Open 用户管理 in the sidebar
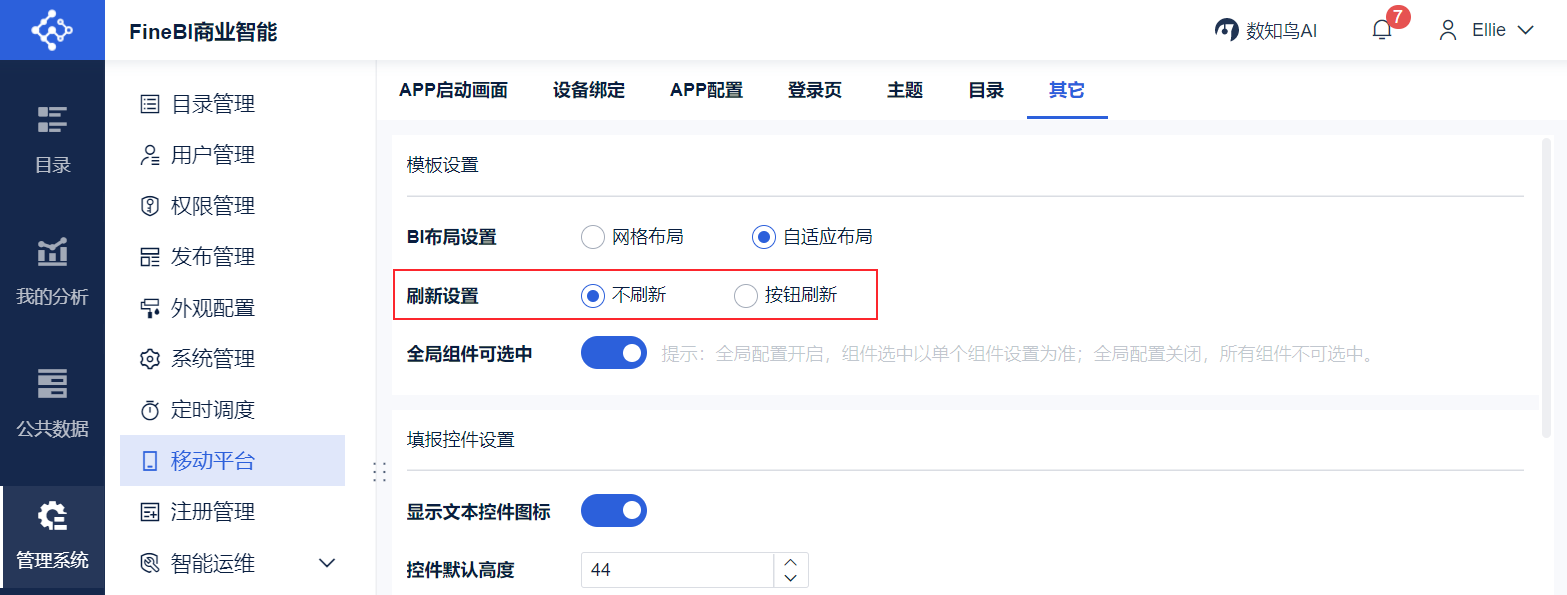The height and width of the screenshot is (595, 1567). 212,155
